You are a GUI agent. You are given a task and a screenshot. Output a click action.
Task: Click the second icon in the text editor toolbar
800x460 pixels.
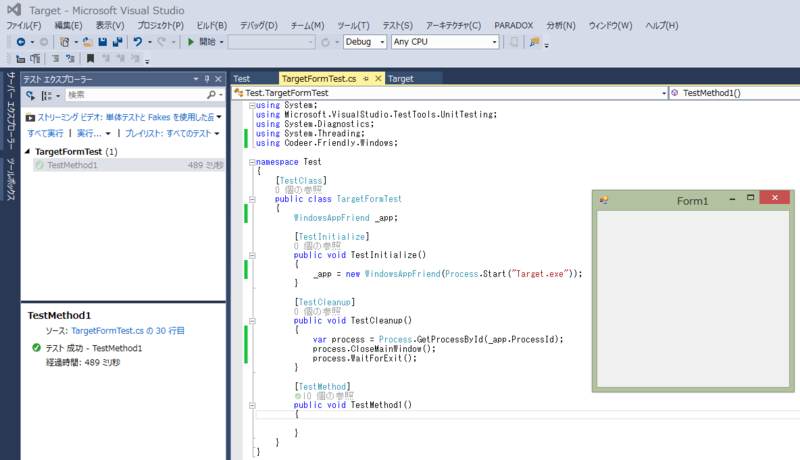click(x=35, y=59)
